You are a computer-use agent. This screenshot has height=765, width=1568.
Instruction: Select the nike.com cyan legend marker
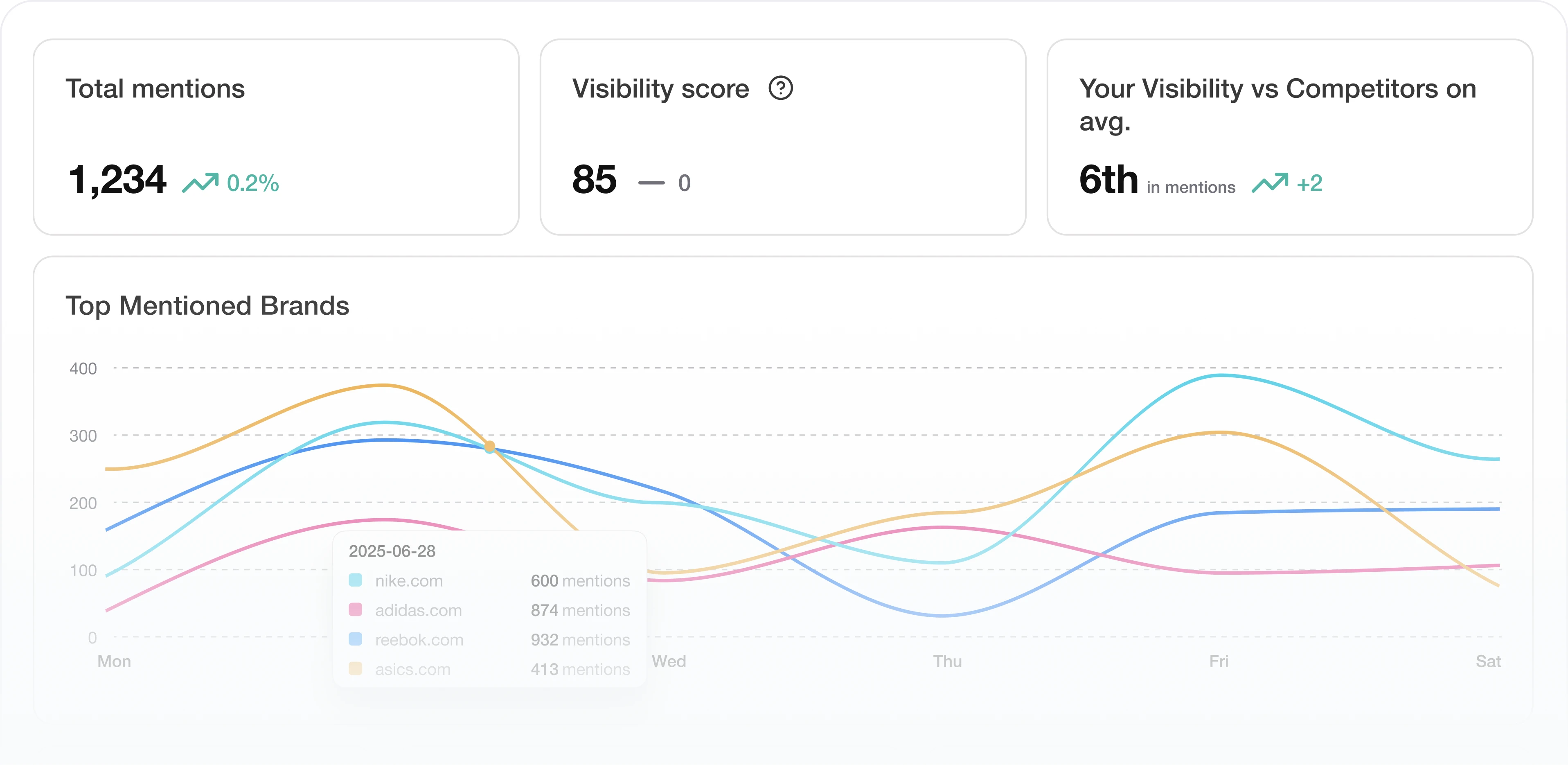pos(356,580)
